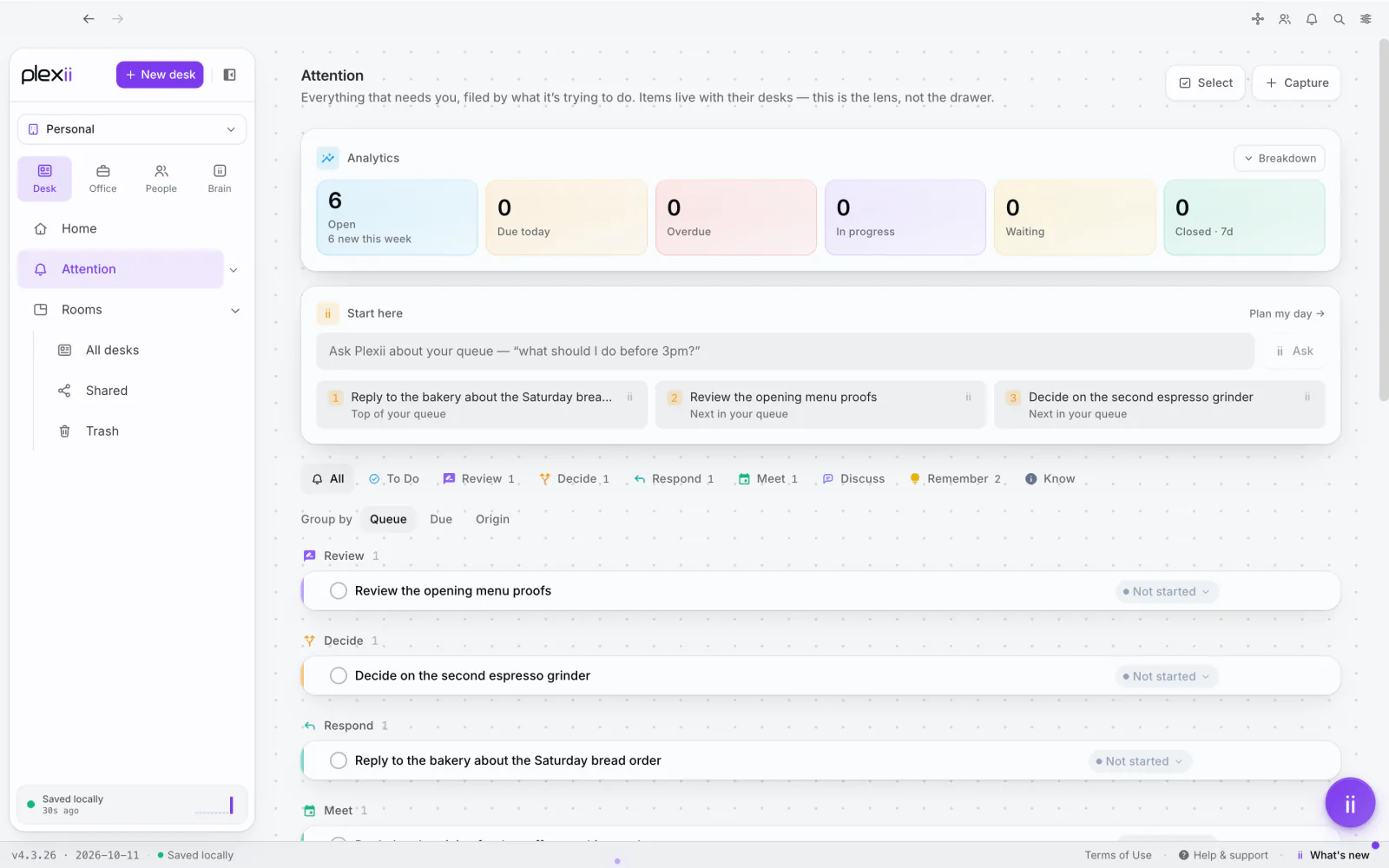Open status dropdown for menu proofs task

coord(1166,592)
